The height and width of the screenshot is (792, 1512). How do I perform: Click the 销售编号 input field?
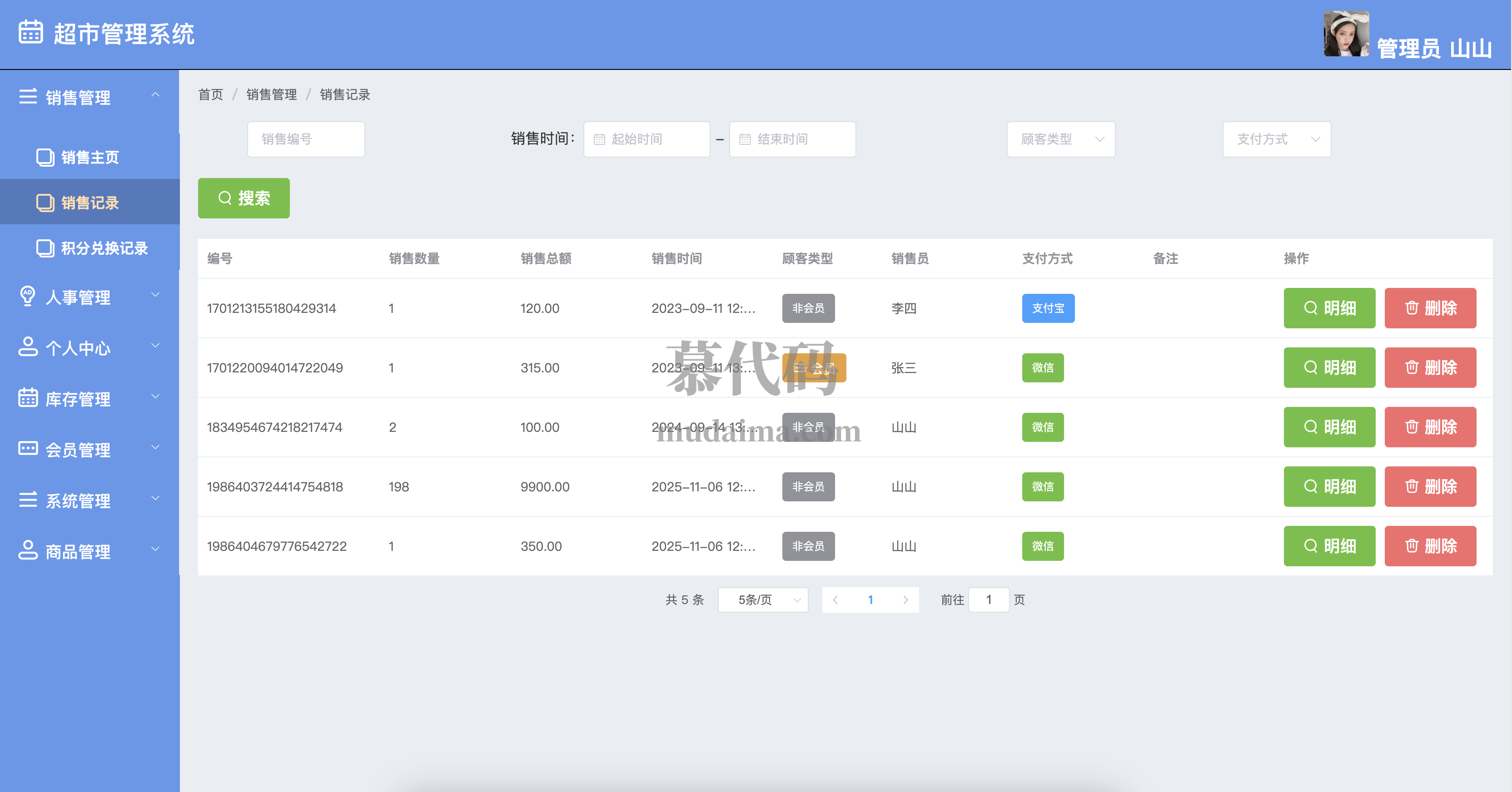(306, 139)
